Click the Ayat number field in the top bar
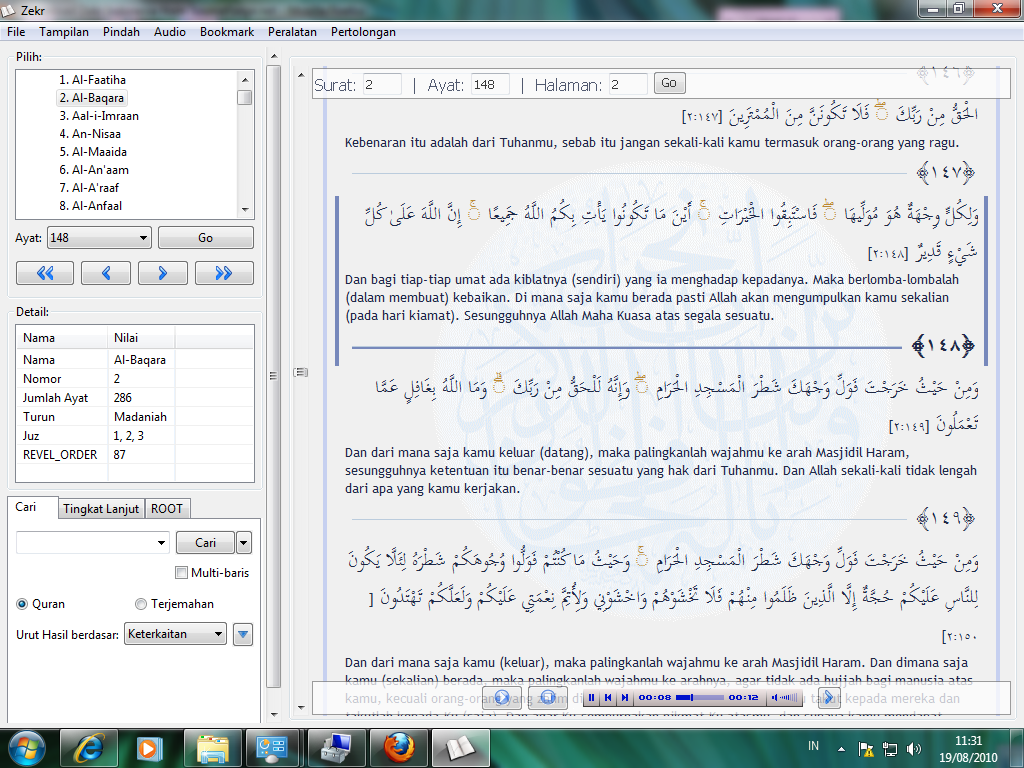Image resolution: width=1024 pixels, height=768 pixels. click(x=490, y=84)
